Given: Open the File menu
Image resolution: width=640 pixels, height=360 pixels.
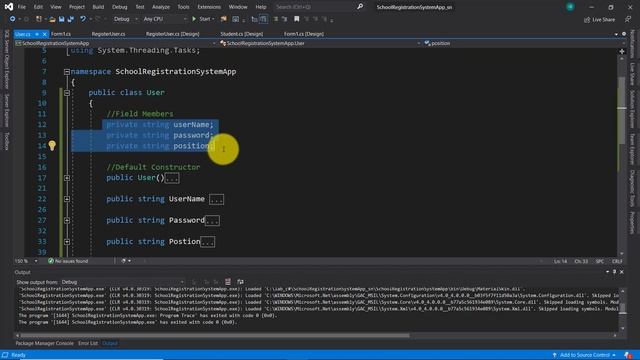Looking at the screenshot, I should (x=22, y=7).
